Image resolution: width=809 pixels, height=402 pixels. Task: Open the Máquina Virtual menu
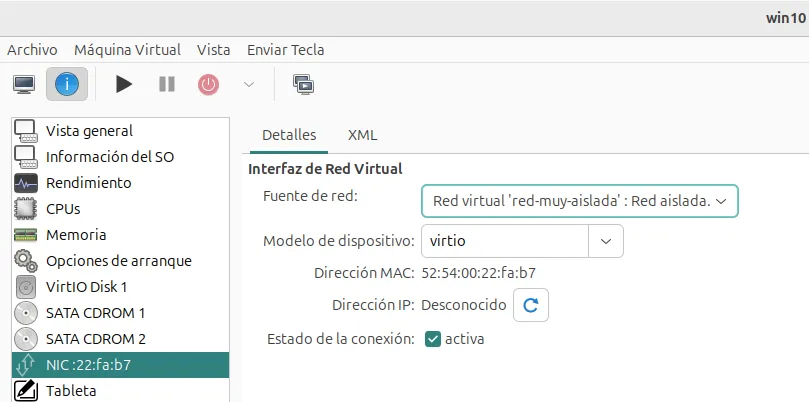pyautogui.click(x=127, y=49)
